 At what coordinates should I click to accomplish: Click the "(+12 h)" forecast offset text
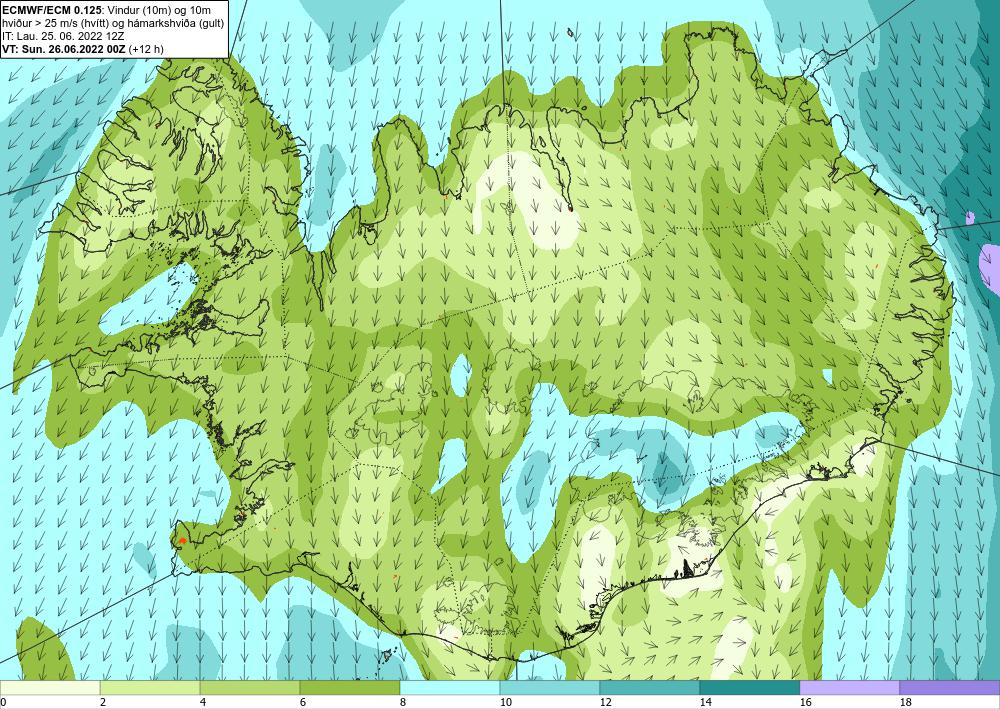click(x=146, y=48)
